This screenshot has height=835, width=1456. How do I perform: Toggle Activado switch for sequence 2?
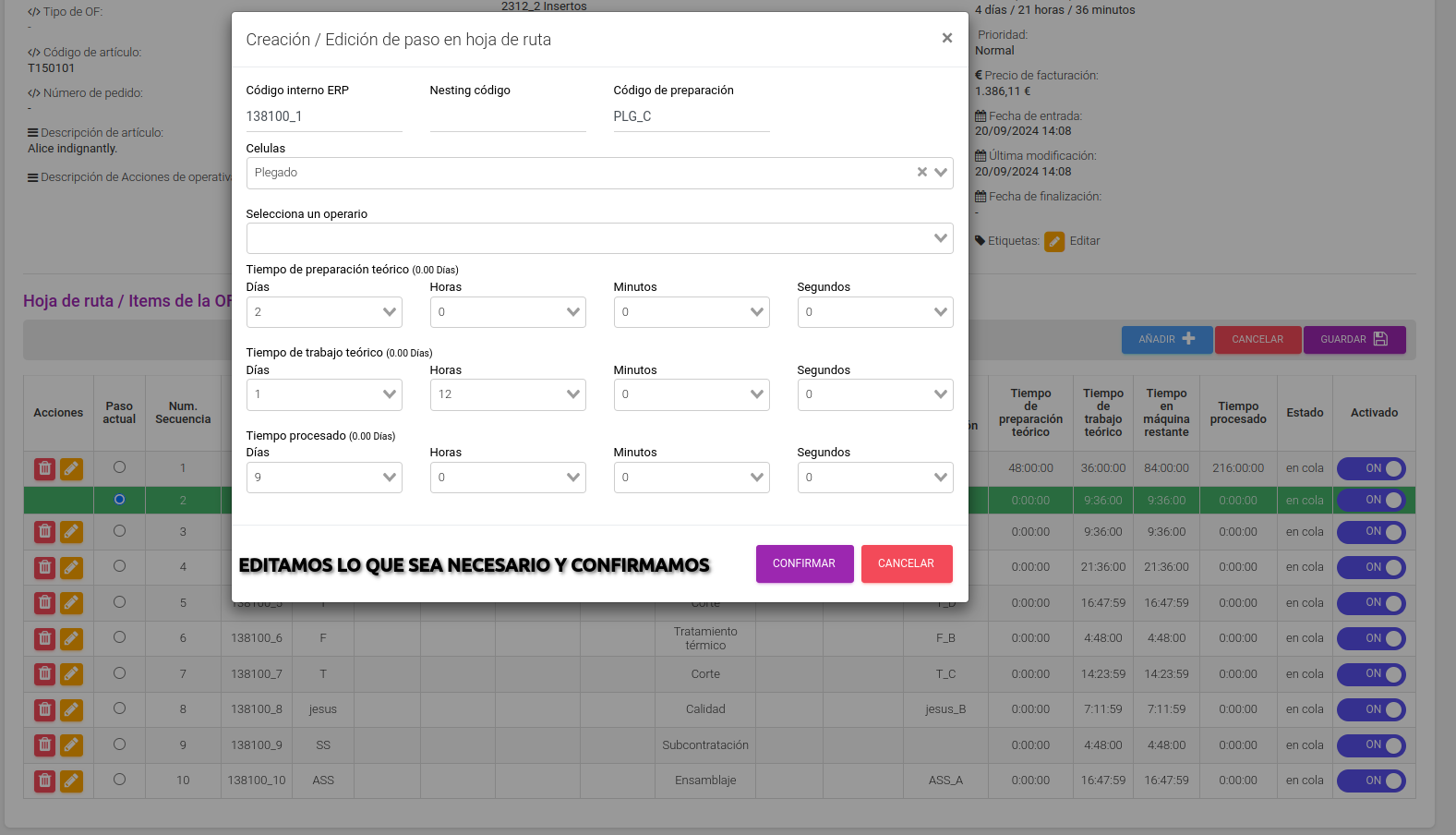(x=1371, y=501)
